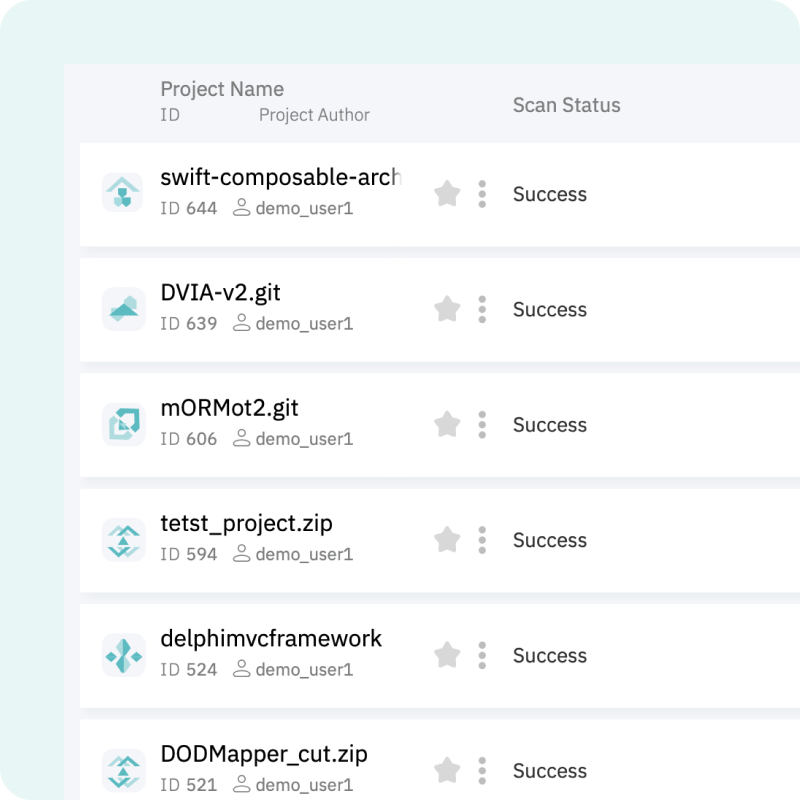Click the ID 639 label
The height and width of the screenshot is (800, 800).
[x=188, y=323]
